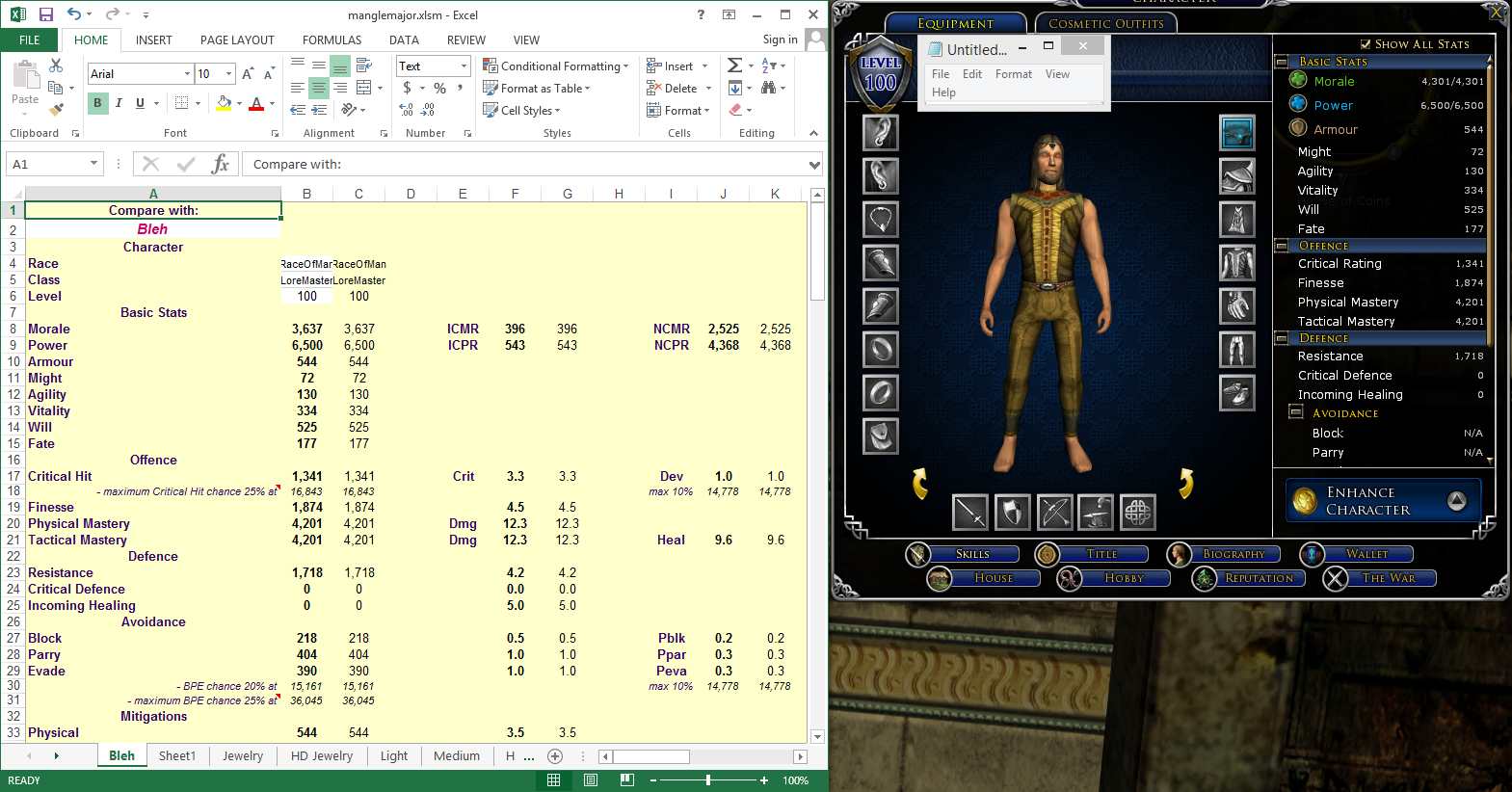Click the Sign in link in Excel
This screenshot has height=792, width=1512.
780,40
